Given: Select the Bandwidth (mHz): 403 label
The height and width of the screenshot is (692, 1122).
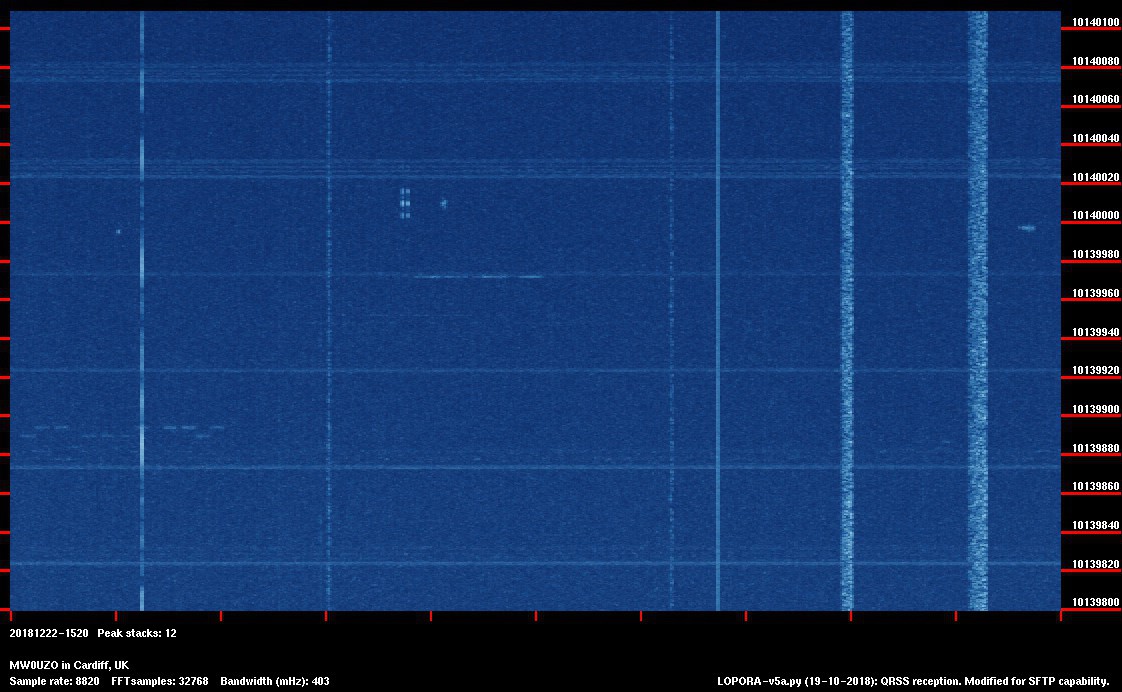Looking at the screenshot, I should coord(275,681).
